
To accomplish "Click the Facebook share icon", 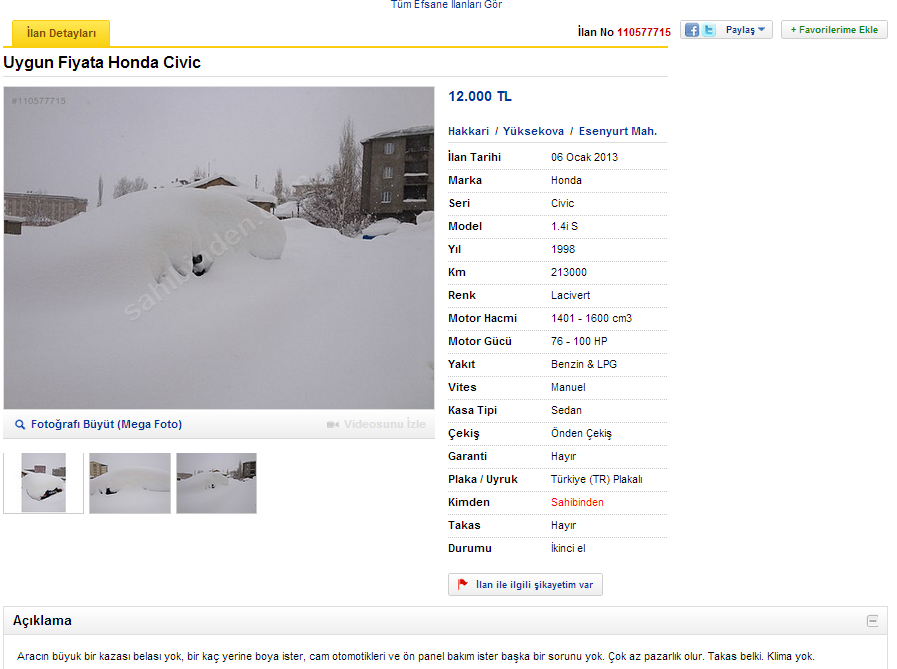I will tap(692, 30).
